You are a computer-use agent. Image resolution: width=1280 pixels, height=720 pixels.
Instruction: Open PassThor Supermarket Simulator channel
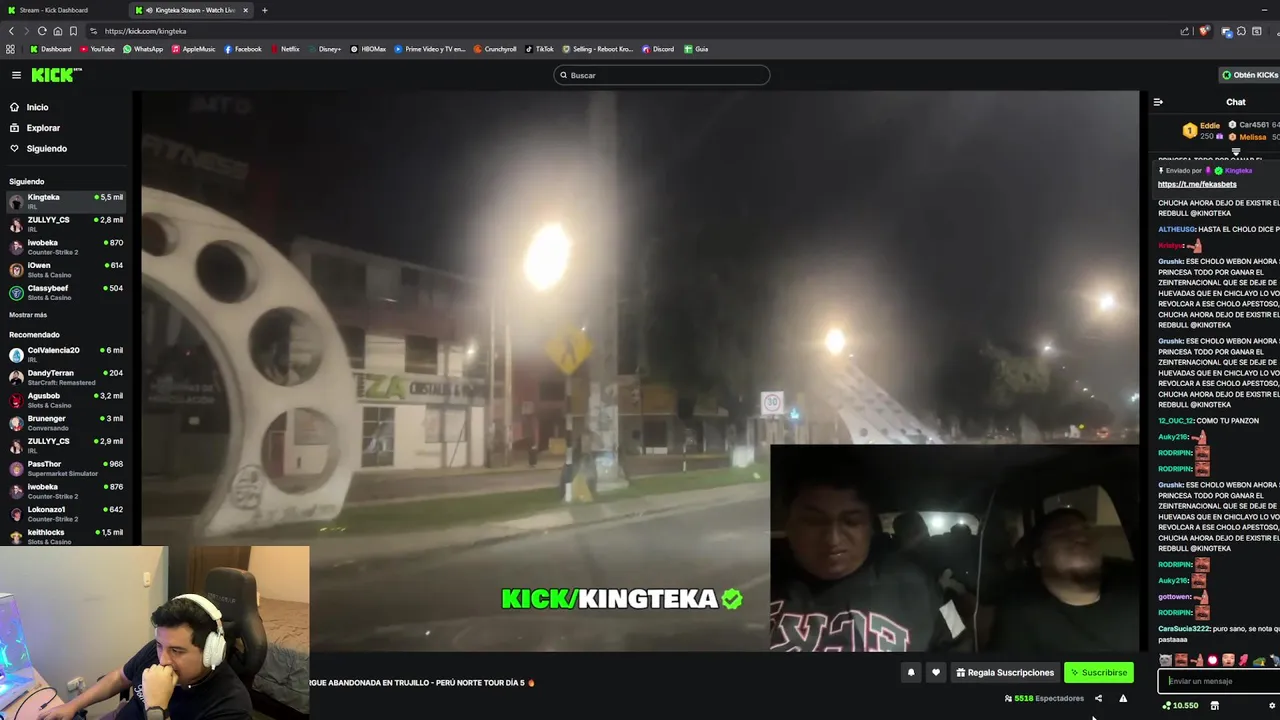pyautogui.click(x=66, y=468)
